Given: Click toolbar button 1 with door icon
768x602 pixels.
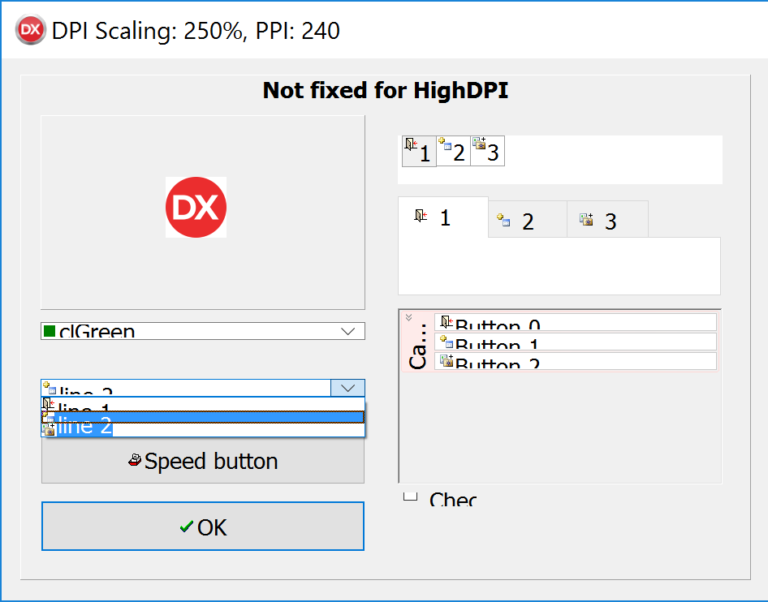Looking at the screenshot, I should (x=419, y=151).
